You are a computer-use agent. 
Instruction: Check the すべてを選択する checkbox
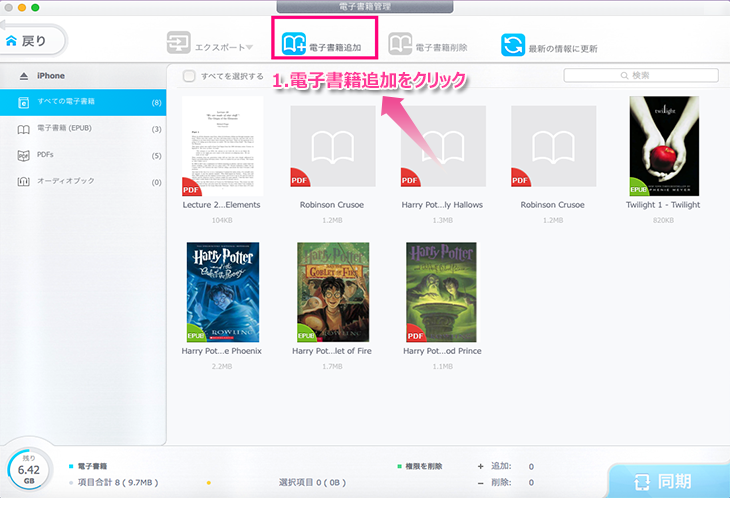pyautogui.click(x=189, y=76)
